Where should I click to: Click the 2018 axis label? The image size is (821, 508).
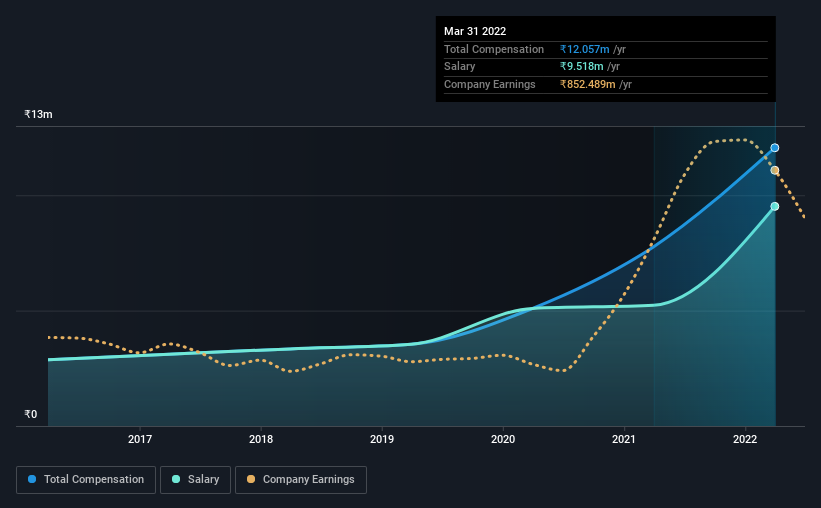tap(261, 439)
